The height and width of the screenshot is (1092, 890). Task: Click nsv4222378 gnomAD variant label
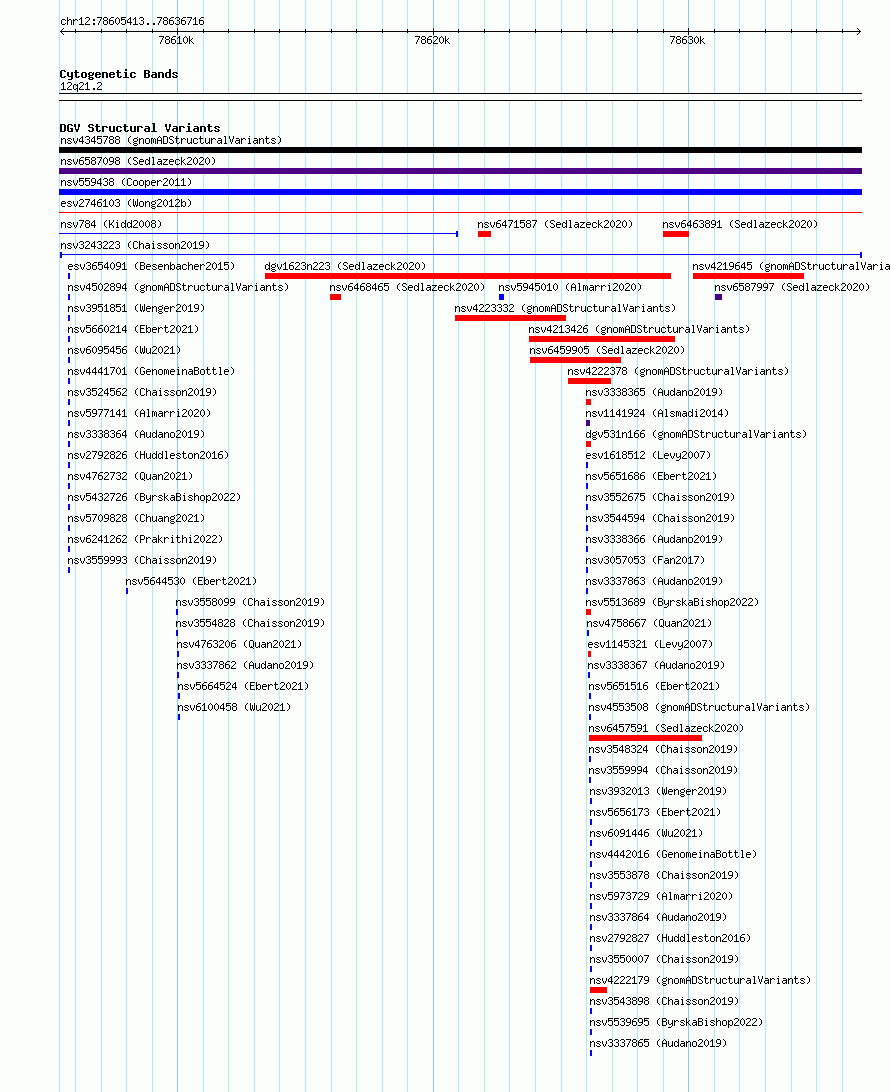(678, 370)
